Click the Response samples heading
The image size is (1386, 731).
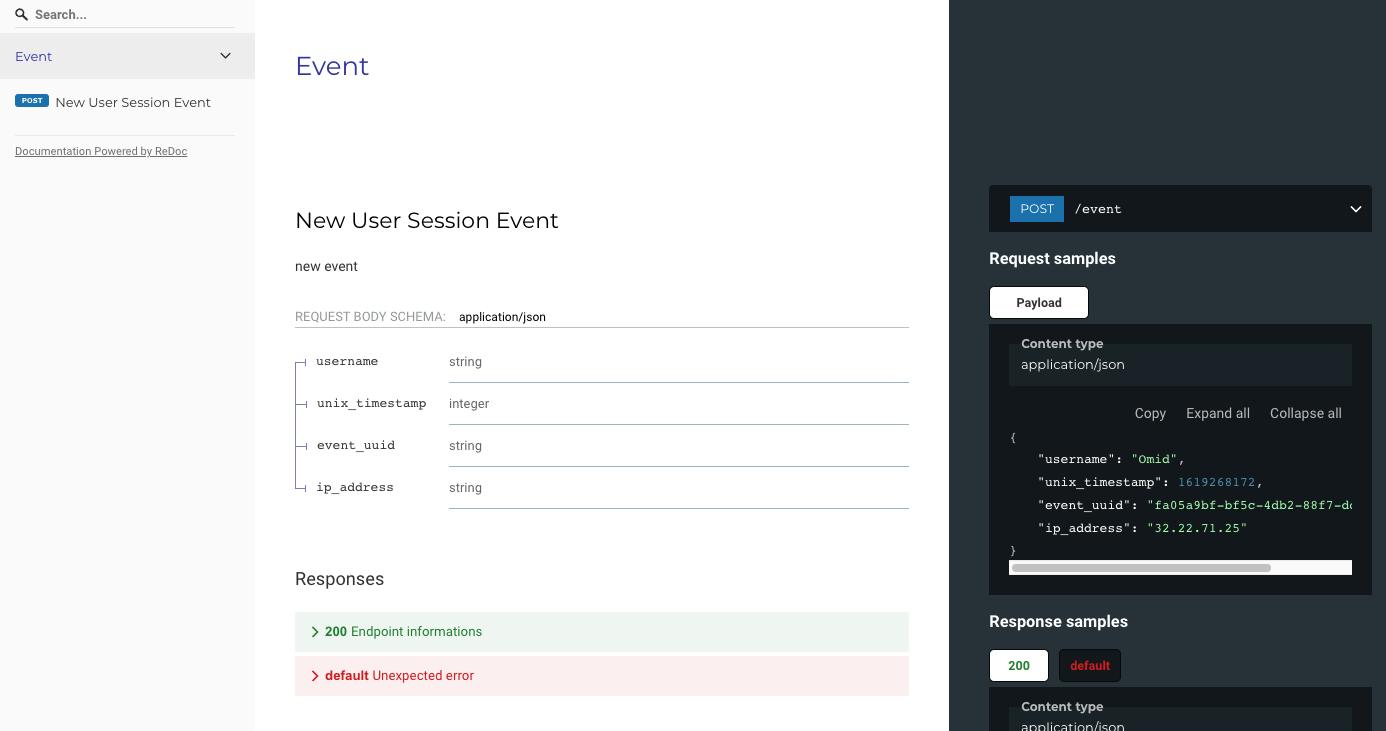pos(1058,622)
